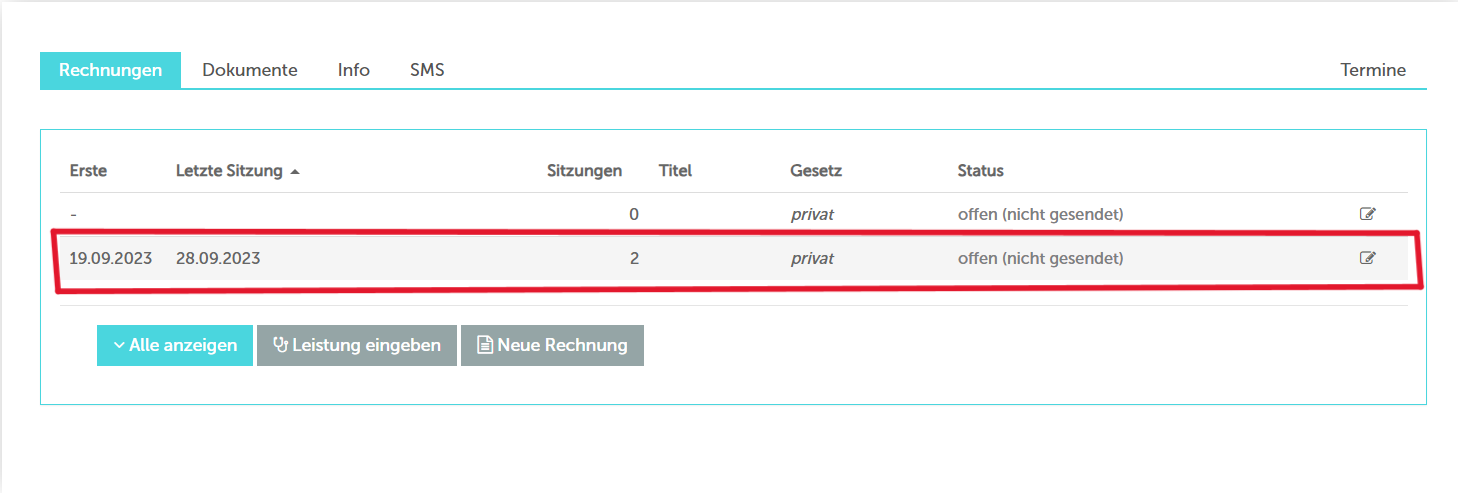Go to Termine on the right
The width and height of the screenshot is (1458, 493).
(1373, 70)
